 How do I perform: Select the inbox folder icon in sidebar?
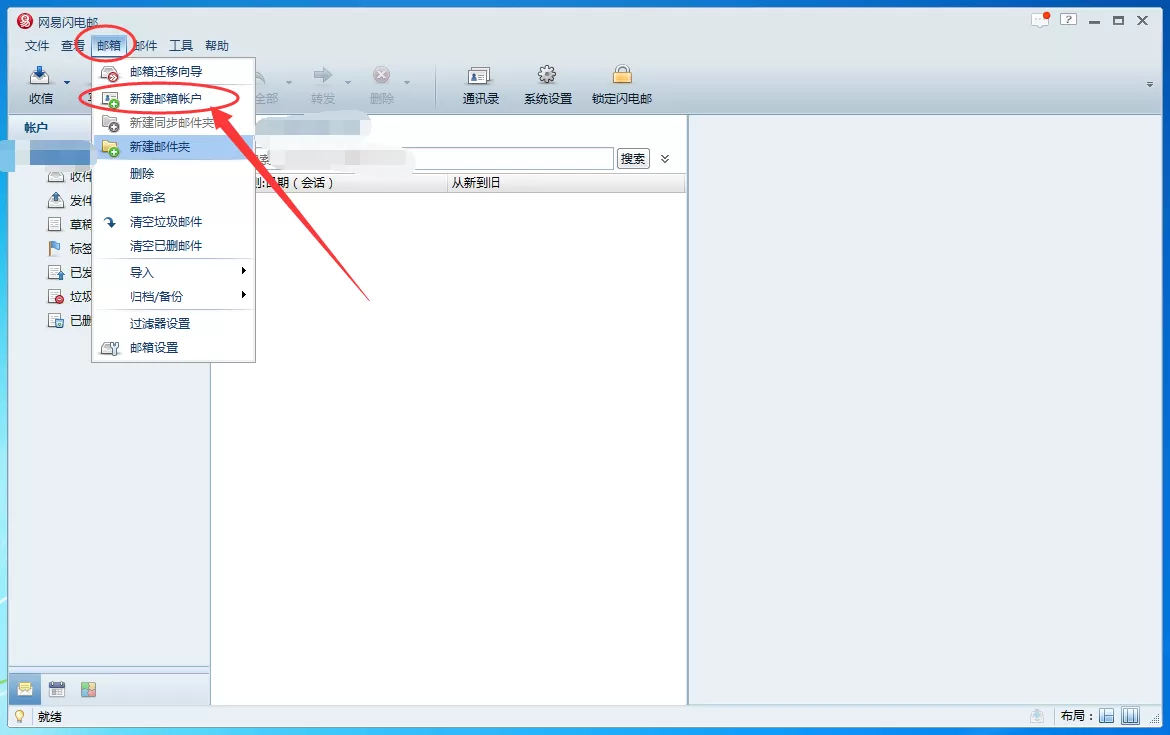pos(56,176)
